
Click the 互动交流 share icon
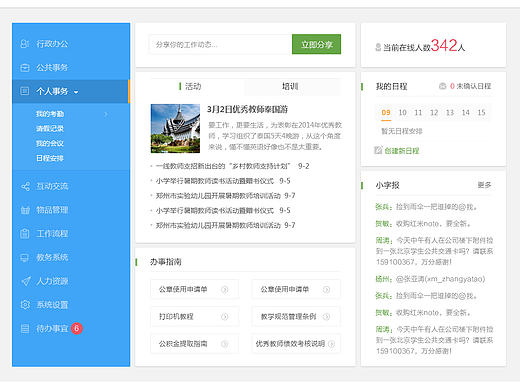[25, 187]
